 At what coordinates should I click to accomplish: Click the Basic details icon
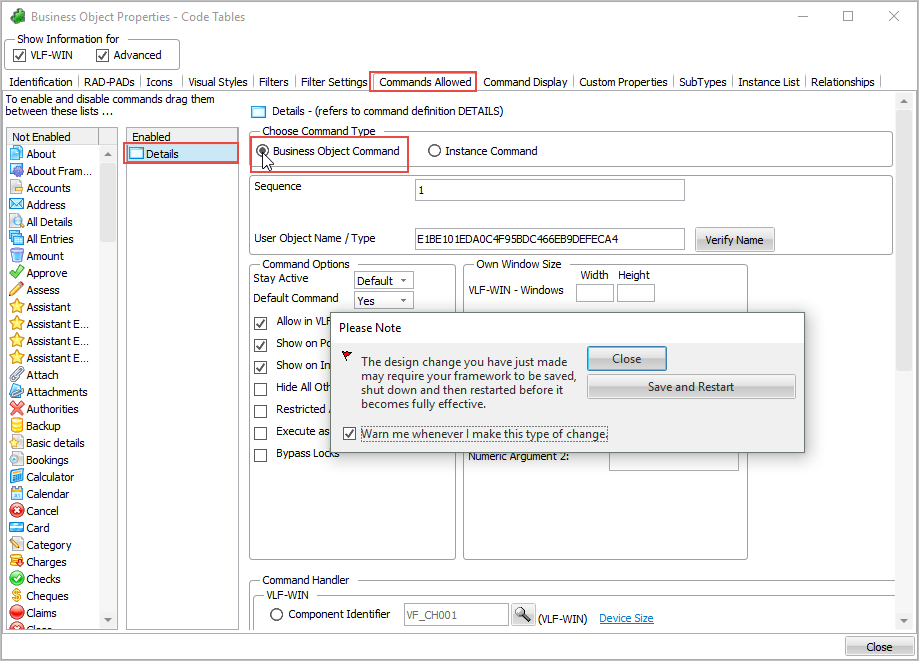pos(16,442)
